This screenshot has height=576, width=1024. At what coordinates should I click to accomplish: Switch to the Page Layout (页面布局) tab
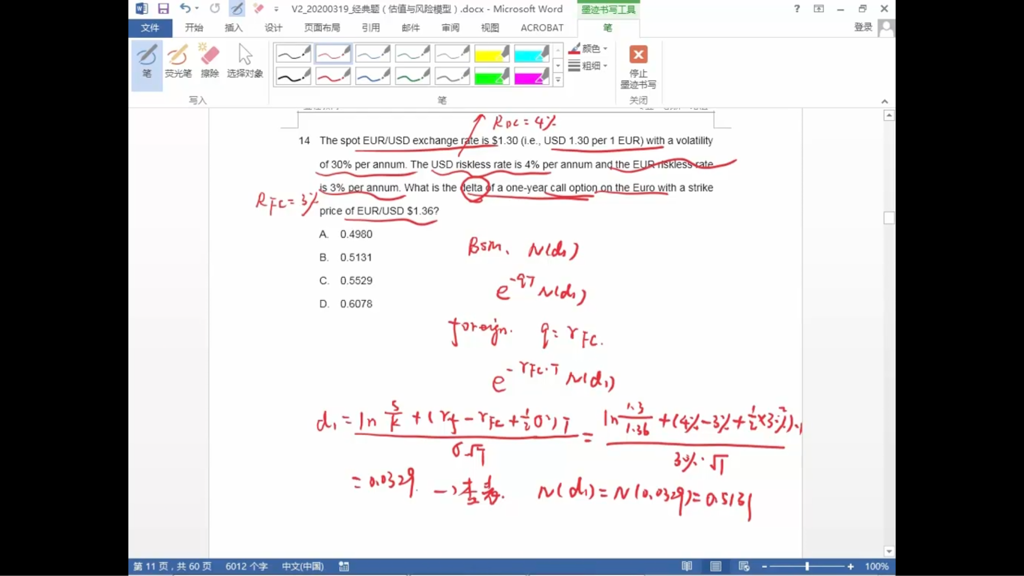(322, 27)
